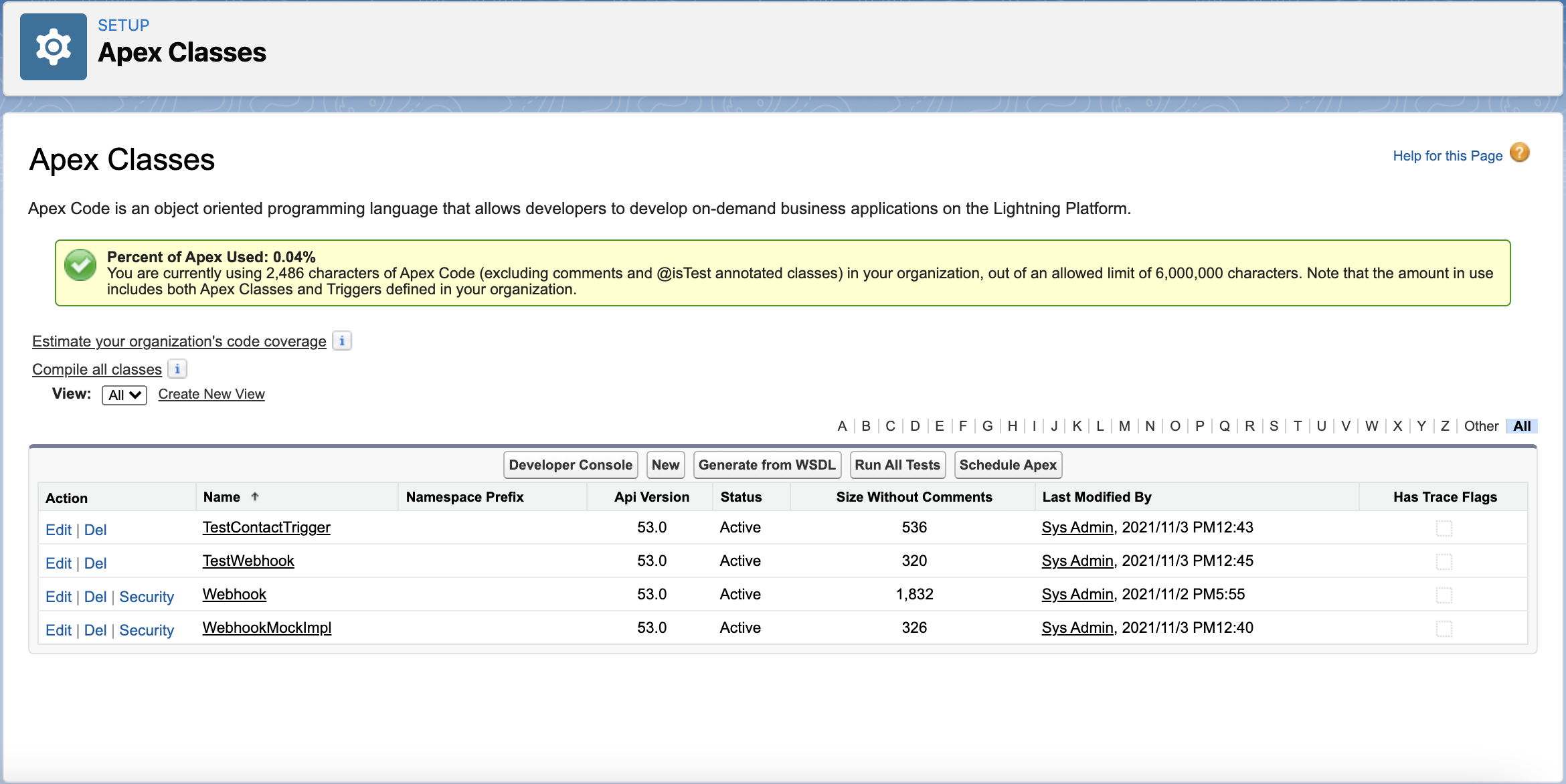Delete the Webhook class
1566x784 pixels.
tap(95, 597)
